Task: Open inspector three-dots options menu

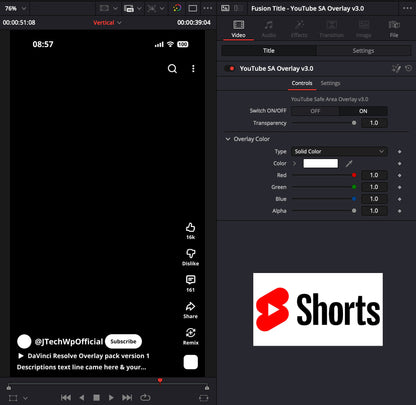Action: 407,8
